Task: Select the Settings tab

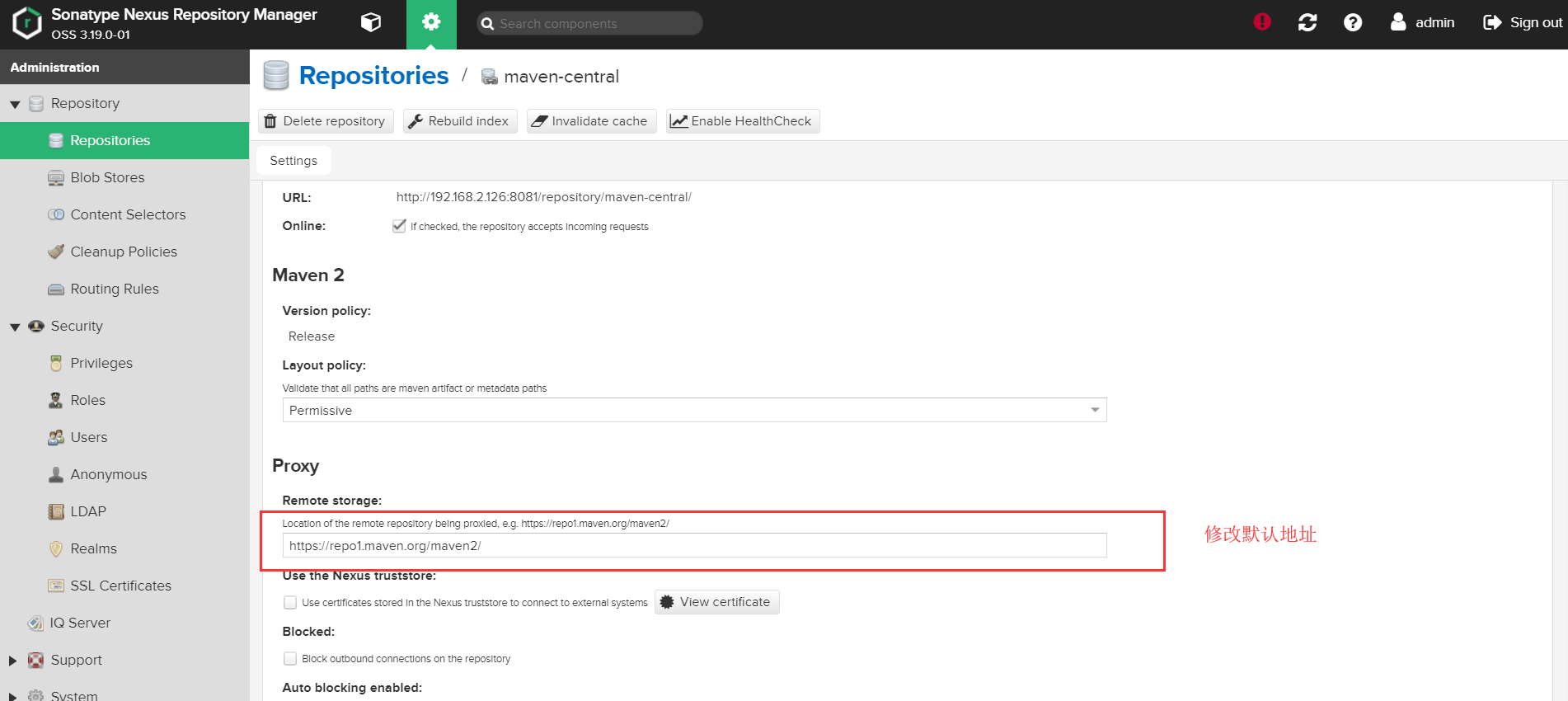Action: (293, 161)
